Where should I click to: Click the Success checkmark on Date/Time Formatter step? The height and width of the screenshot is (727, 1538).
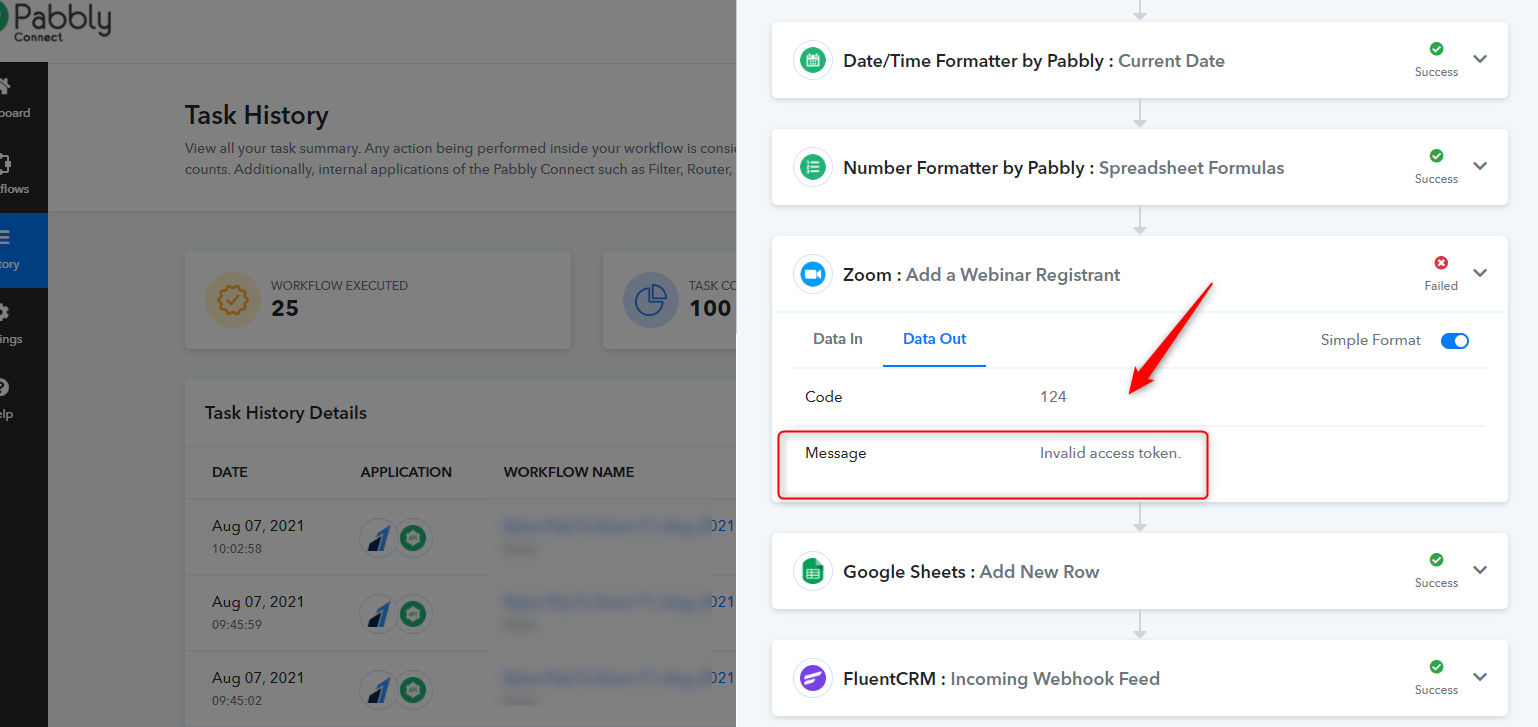[1436, 49]
